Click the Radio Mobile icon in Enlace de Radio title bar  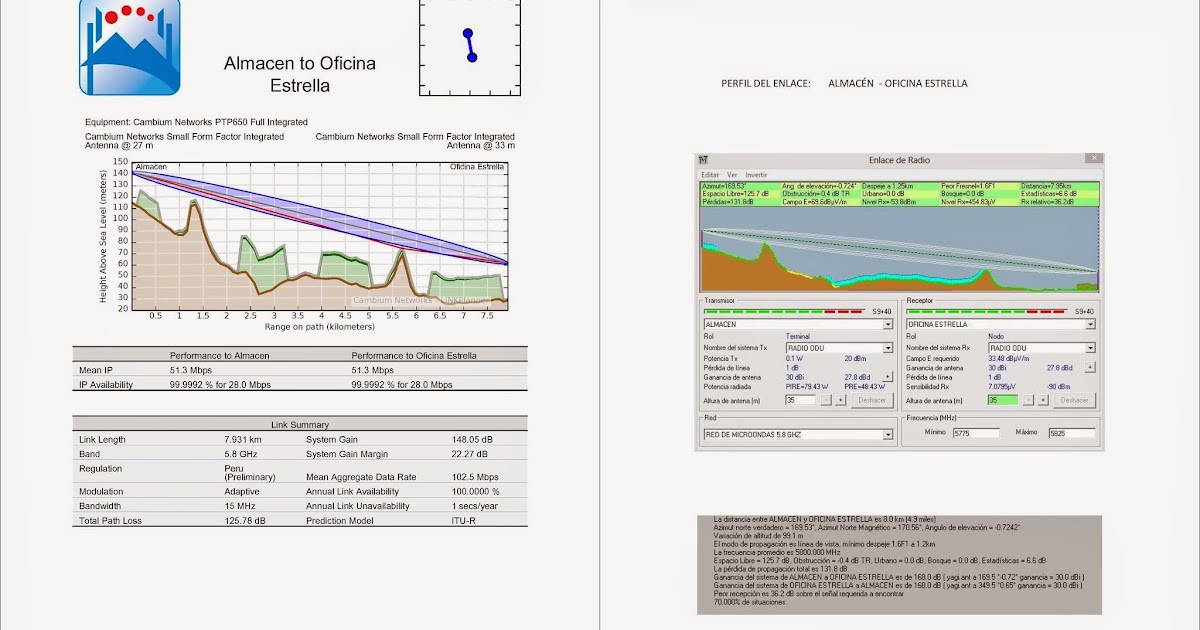(703, 160)
